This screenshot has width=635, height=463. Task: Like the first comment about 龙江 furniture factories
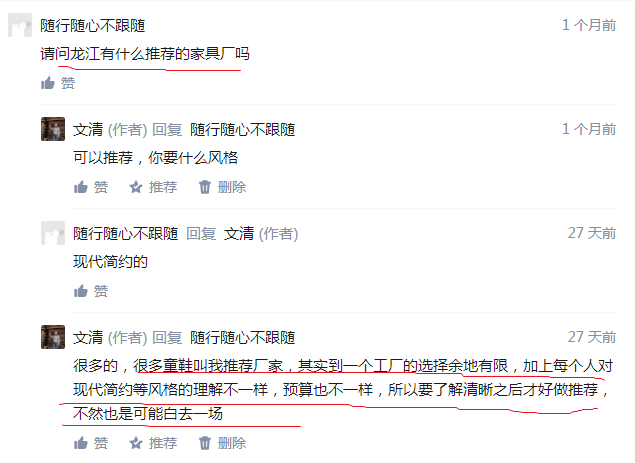58,83
